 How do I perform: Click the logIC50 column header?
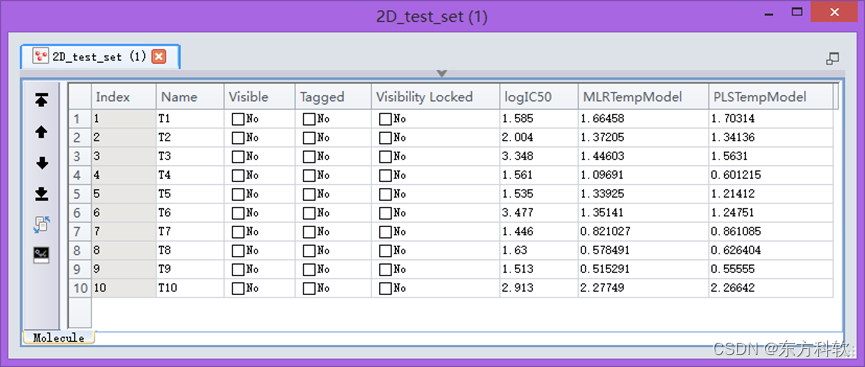[539, 97]
